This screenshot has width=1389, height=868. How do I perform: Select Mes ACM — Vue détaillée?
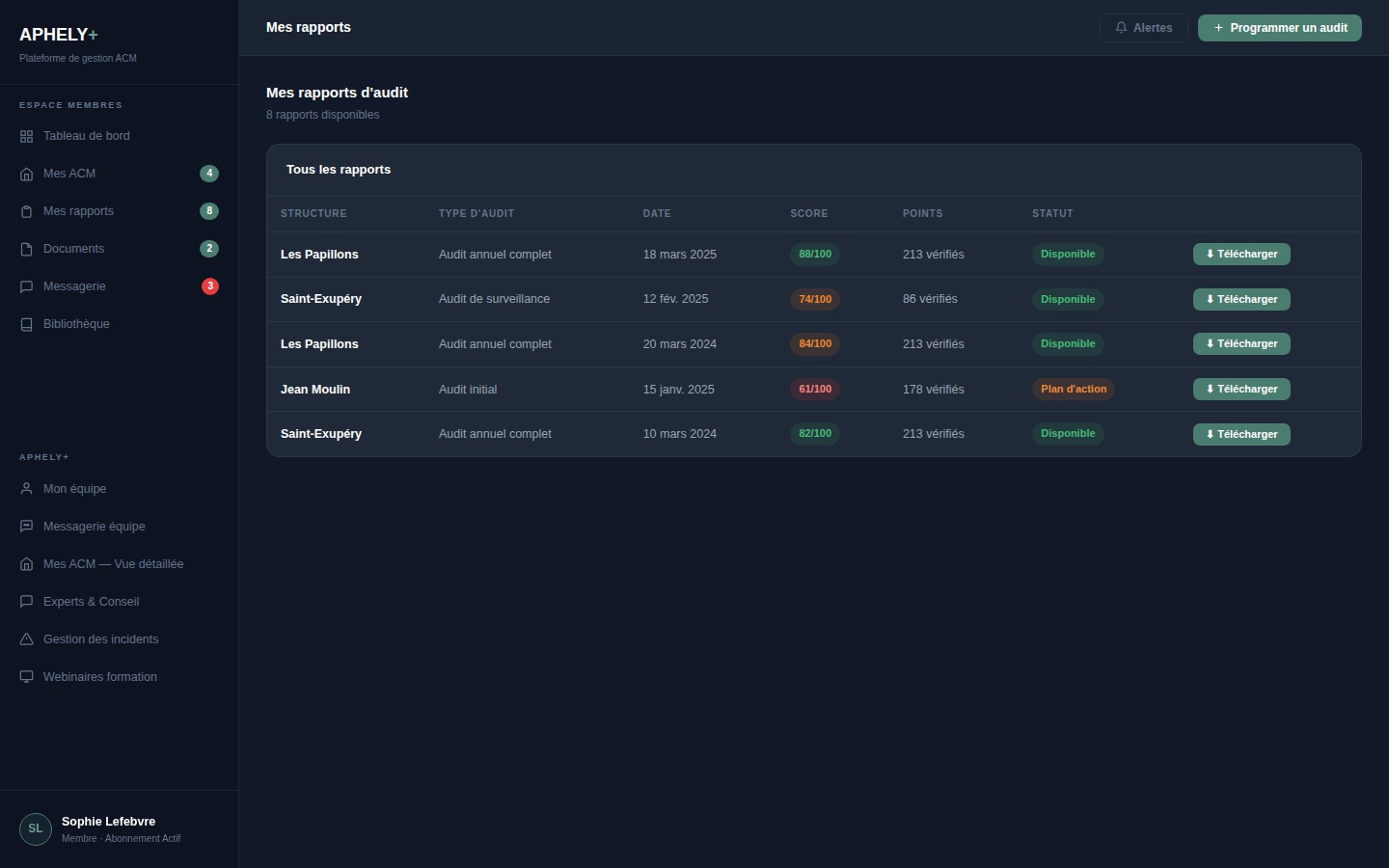[x=113, y=564]
